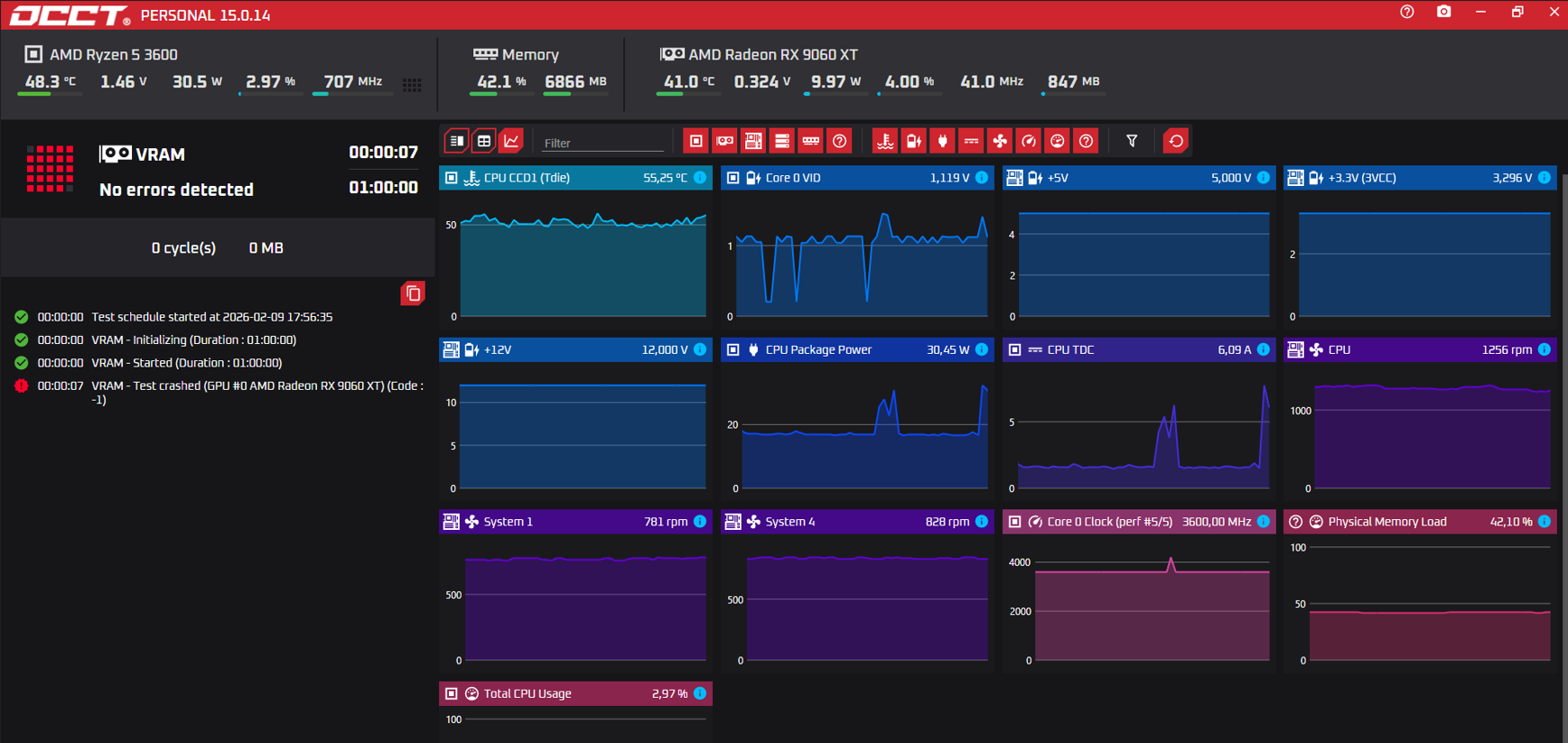Toggle the fan sensor filter
Image resolution: width=1568 pixels, height=743 pixels.
click(x=1000, y=141)
